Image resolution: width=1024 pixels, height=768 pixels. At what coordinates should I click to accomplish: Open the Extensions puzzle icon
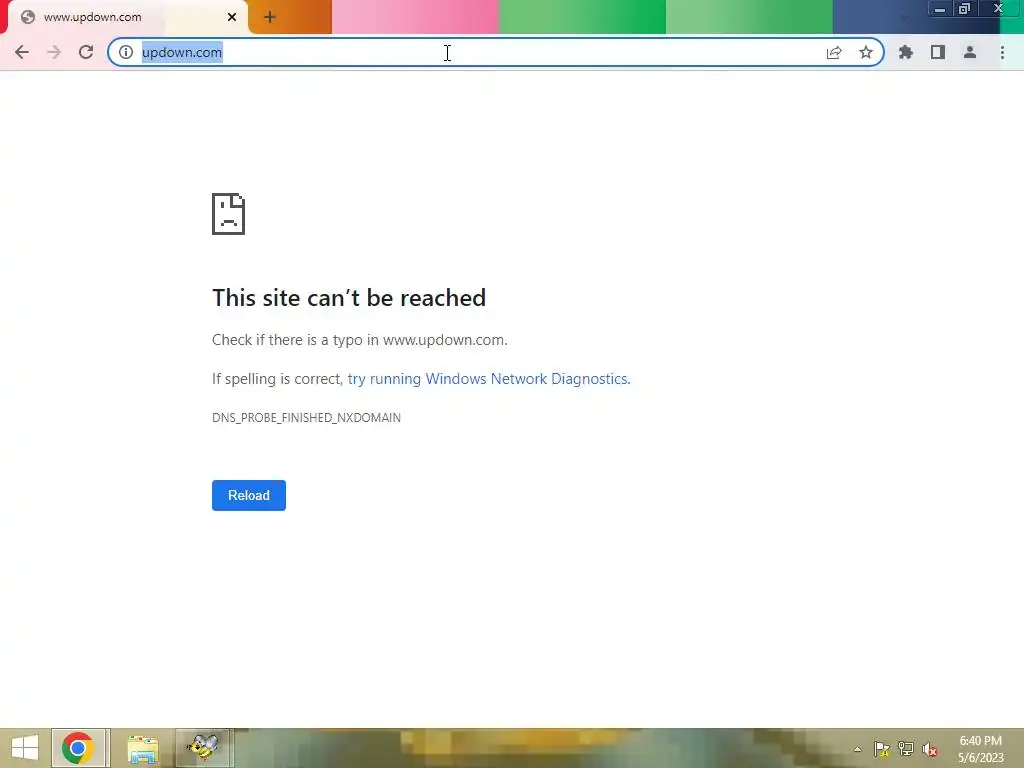pyautogui.click(x=906, y=52)
